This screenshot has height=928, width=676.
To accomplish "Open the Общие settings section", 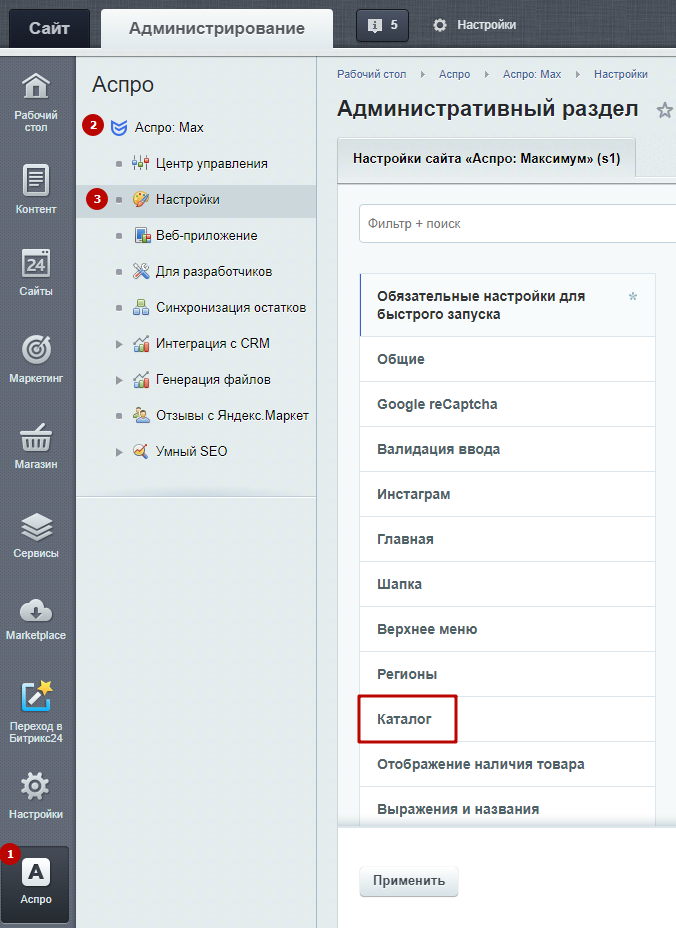I will 507,359.
